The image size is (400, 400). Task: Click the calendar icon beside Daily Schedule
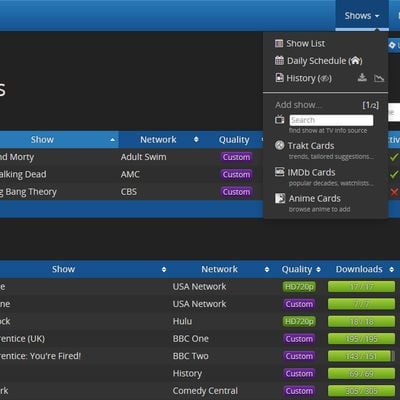(279, 61)
